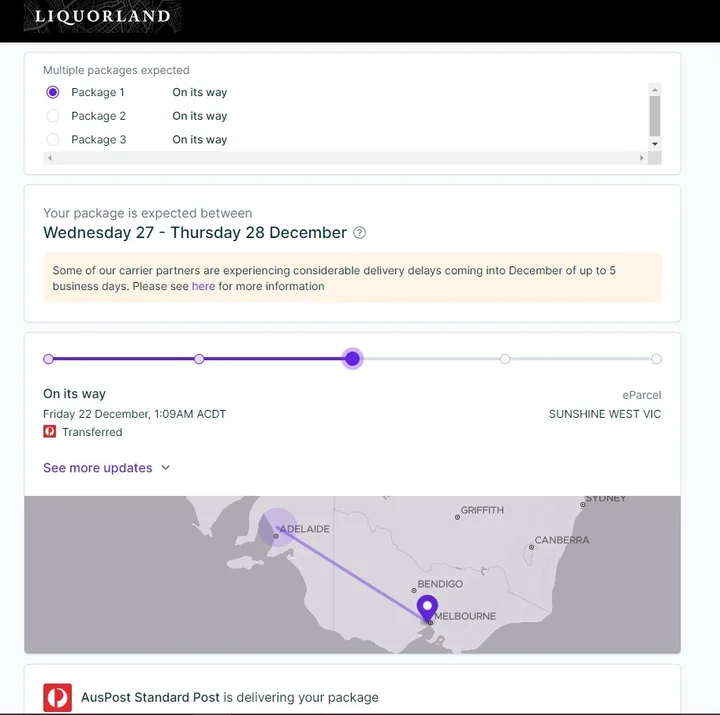Viewport: 720px width, 715px height.
Task: Open the 'here' delay information link
Action: (x=203, y=286)
